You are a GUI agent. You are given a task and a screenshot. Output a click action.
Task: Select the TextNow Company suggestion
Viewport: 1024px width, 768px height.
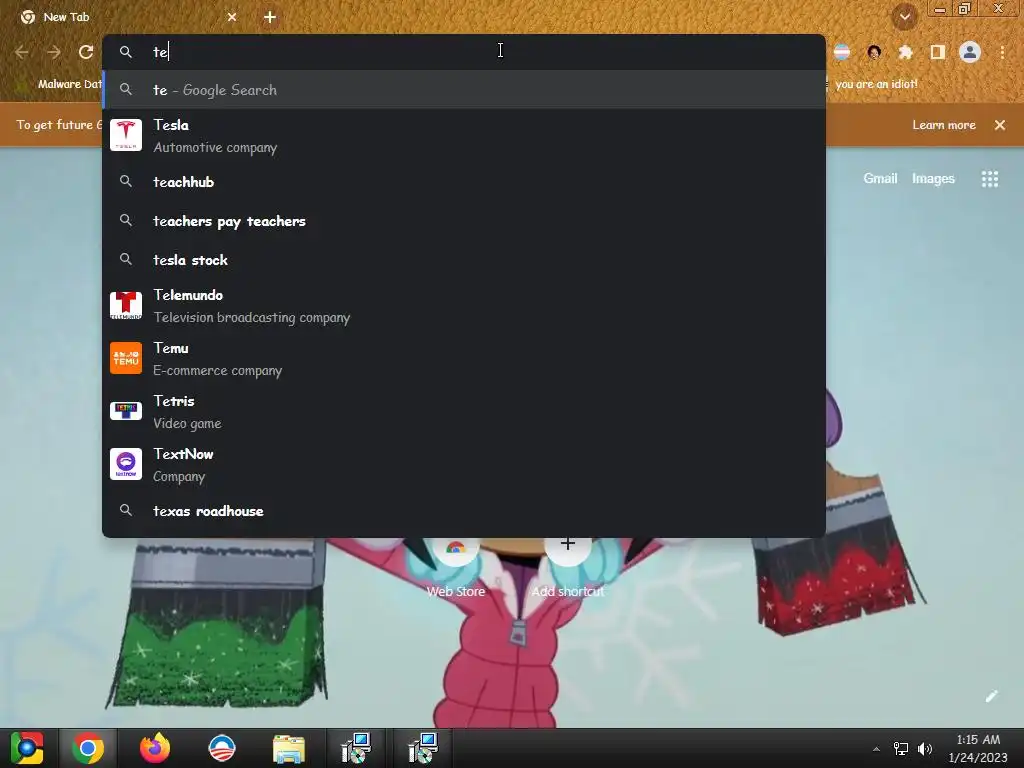464,464
